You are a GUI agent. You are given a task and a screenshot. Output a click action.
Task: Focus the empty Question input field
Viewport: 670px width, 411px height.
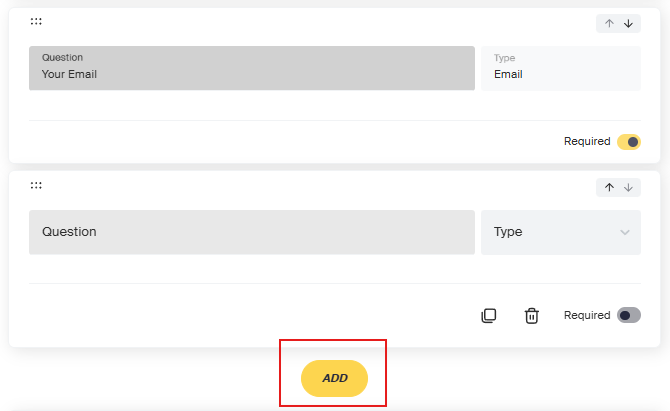[x=252, y=232]
